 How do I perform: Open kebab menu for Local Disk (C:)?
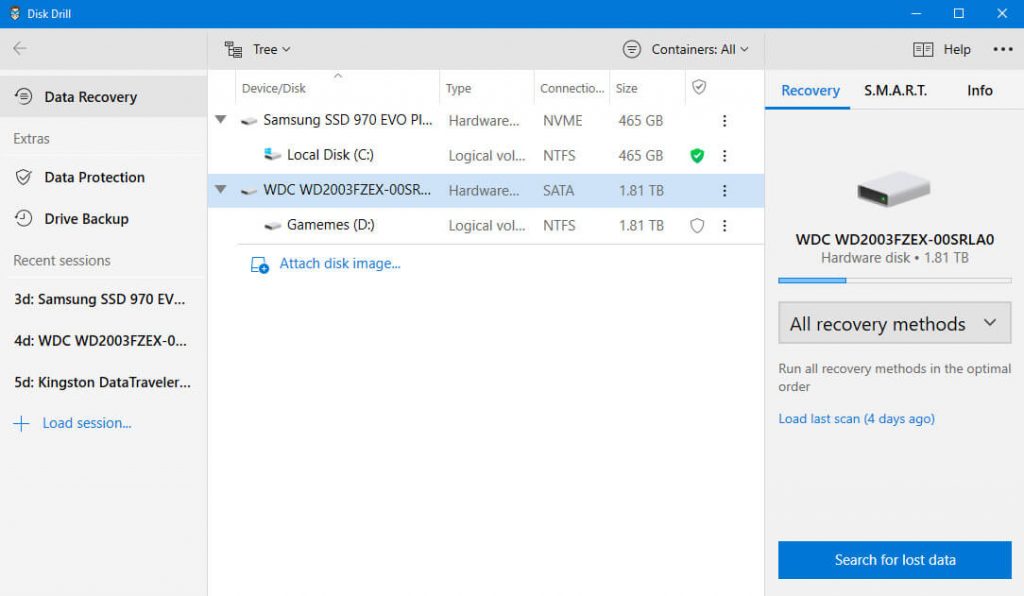725,156
